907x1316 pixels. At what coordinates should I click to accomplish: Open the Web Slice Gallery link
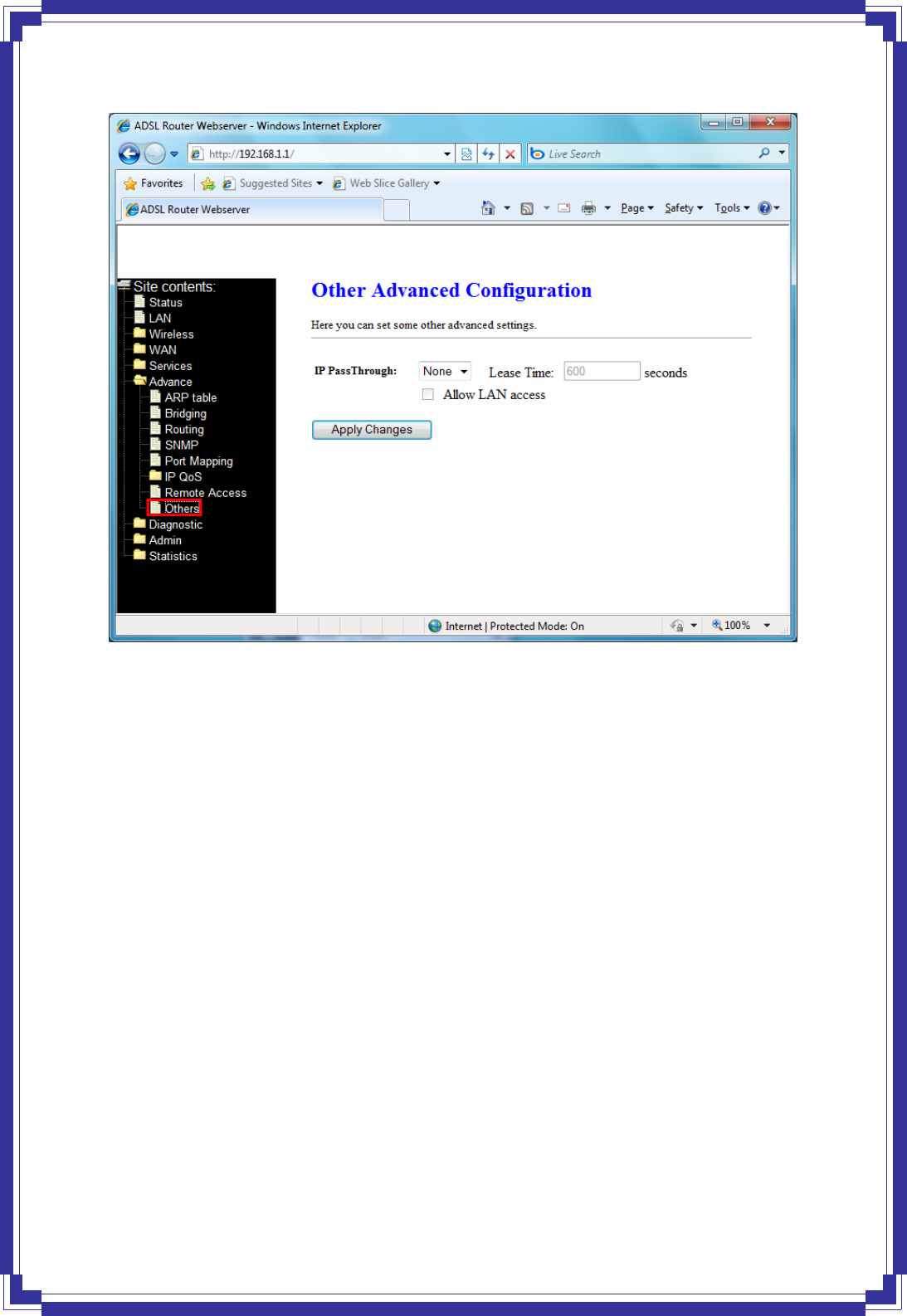pyautogui.click(x=387, y=183)
